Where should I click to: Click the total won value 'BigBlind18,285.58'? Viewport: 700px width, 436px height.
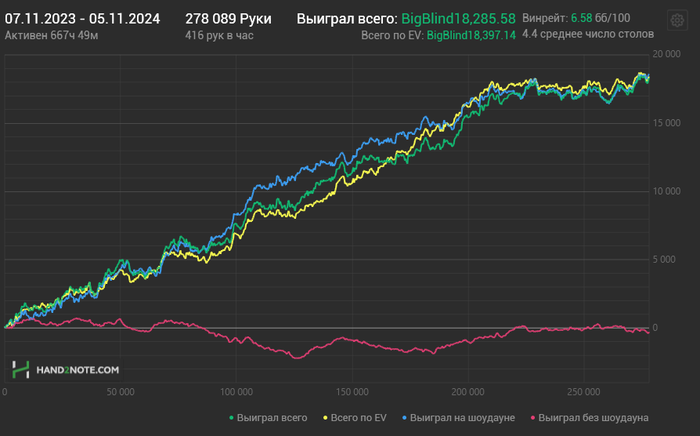coord(458,19)
